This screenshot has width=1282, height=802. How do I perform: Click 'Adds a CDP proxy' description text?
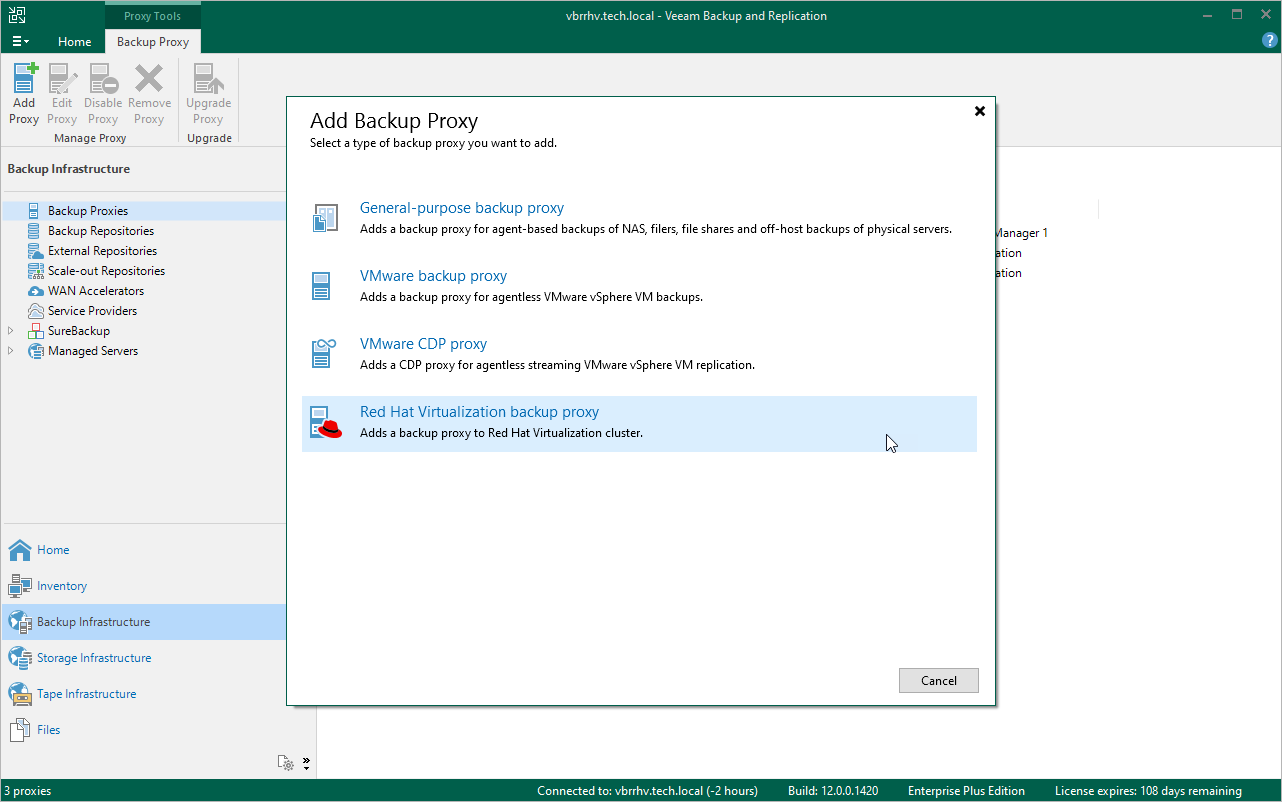pyautogui.click(x=557, y=365)
